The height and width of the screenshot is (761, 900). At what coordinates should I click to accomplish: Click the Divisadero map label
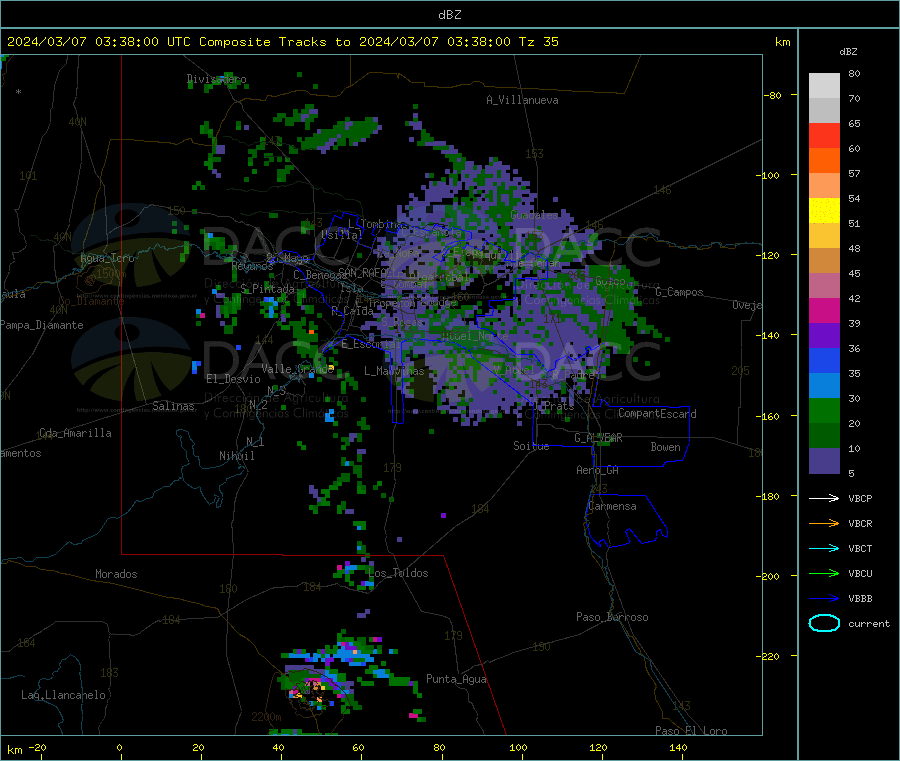click(217, 79)
